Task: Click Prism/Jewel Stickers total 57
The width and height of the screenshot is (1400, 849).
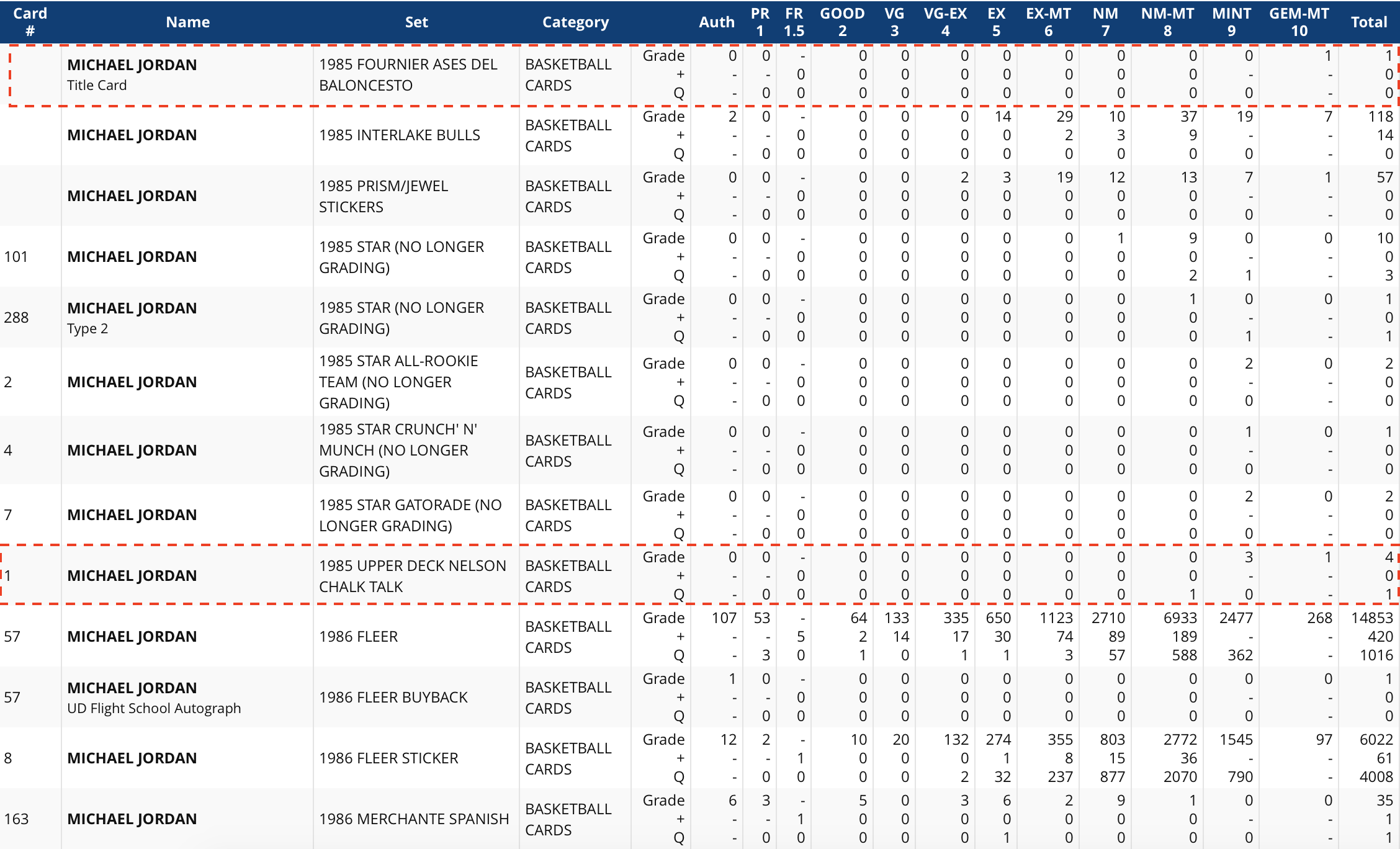Action: pyautogui.click(x=1385, y=177)
